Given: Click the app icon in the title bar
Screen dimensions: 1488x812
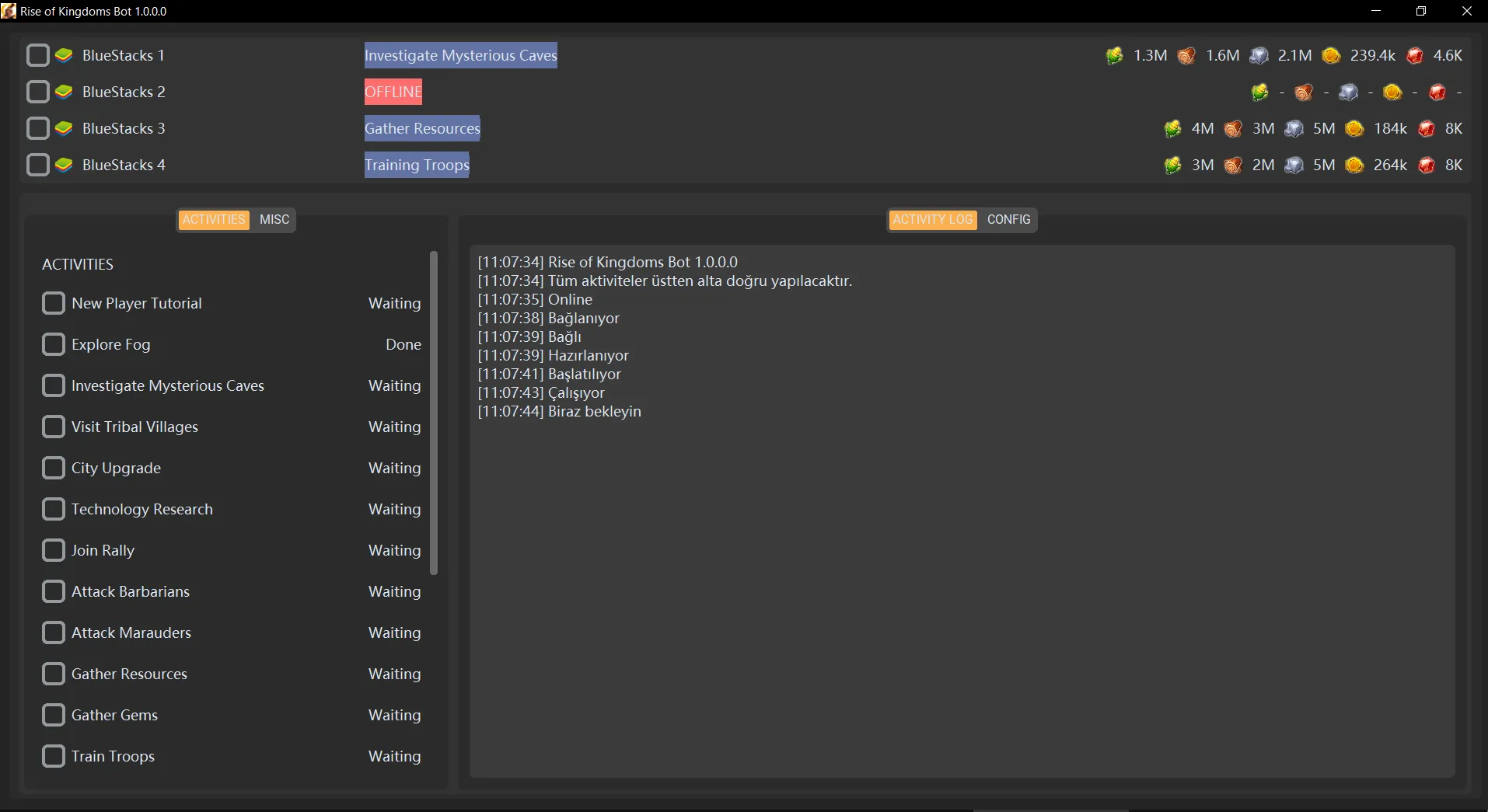Looking at the screenshot, I should pos(9,11).
